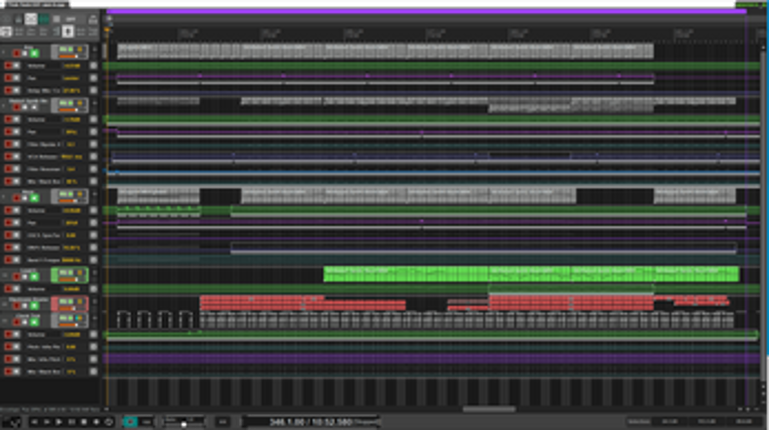
Task: Arm the Synth track for recording
Action: coord(16,107)
